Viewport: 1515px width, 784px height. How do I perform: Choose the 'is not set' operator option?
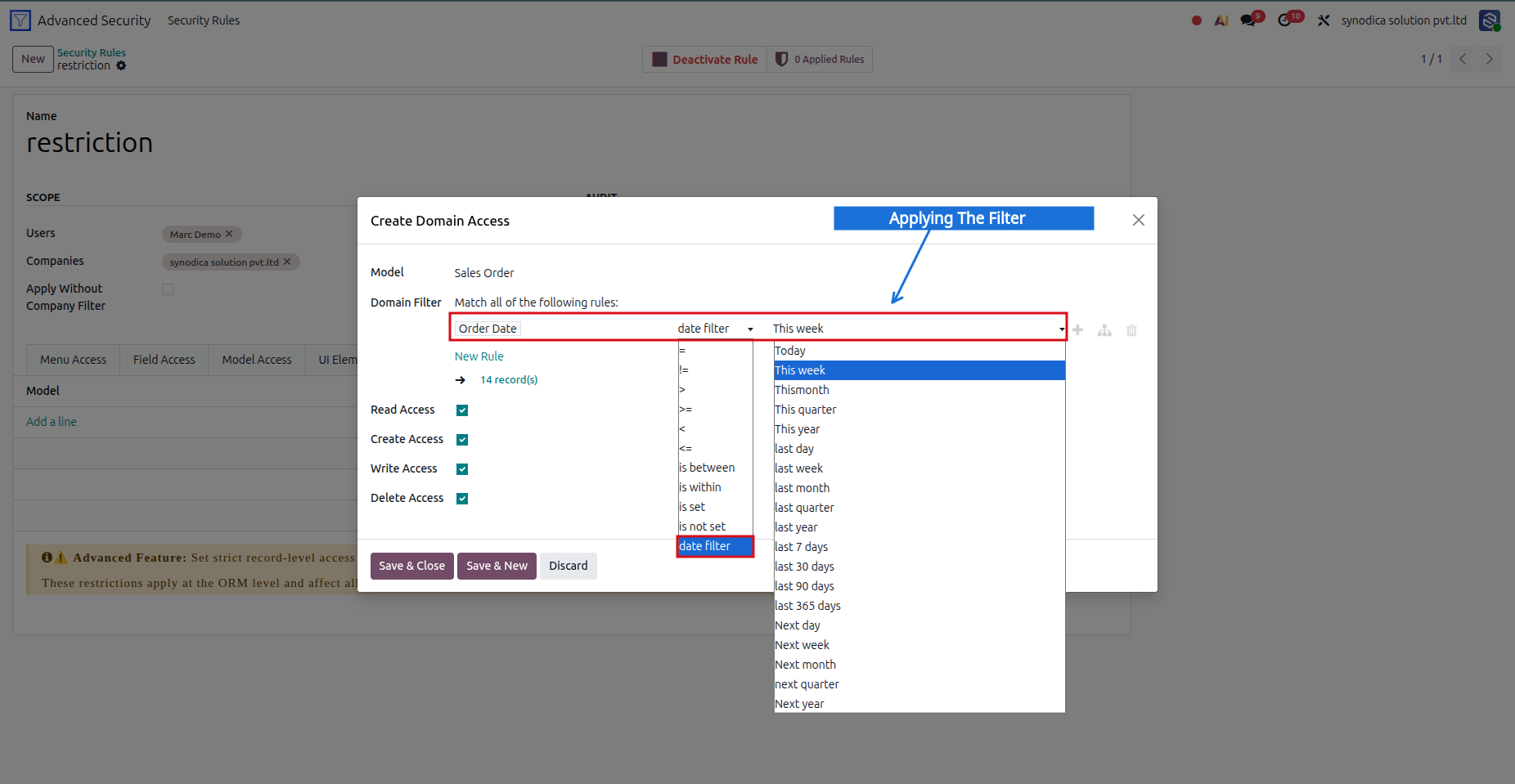coord(715,526)
